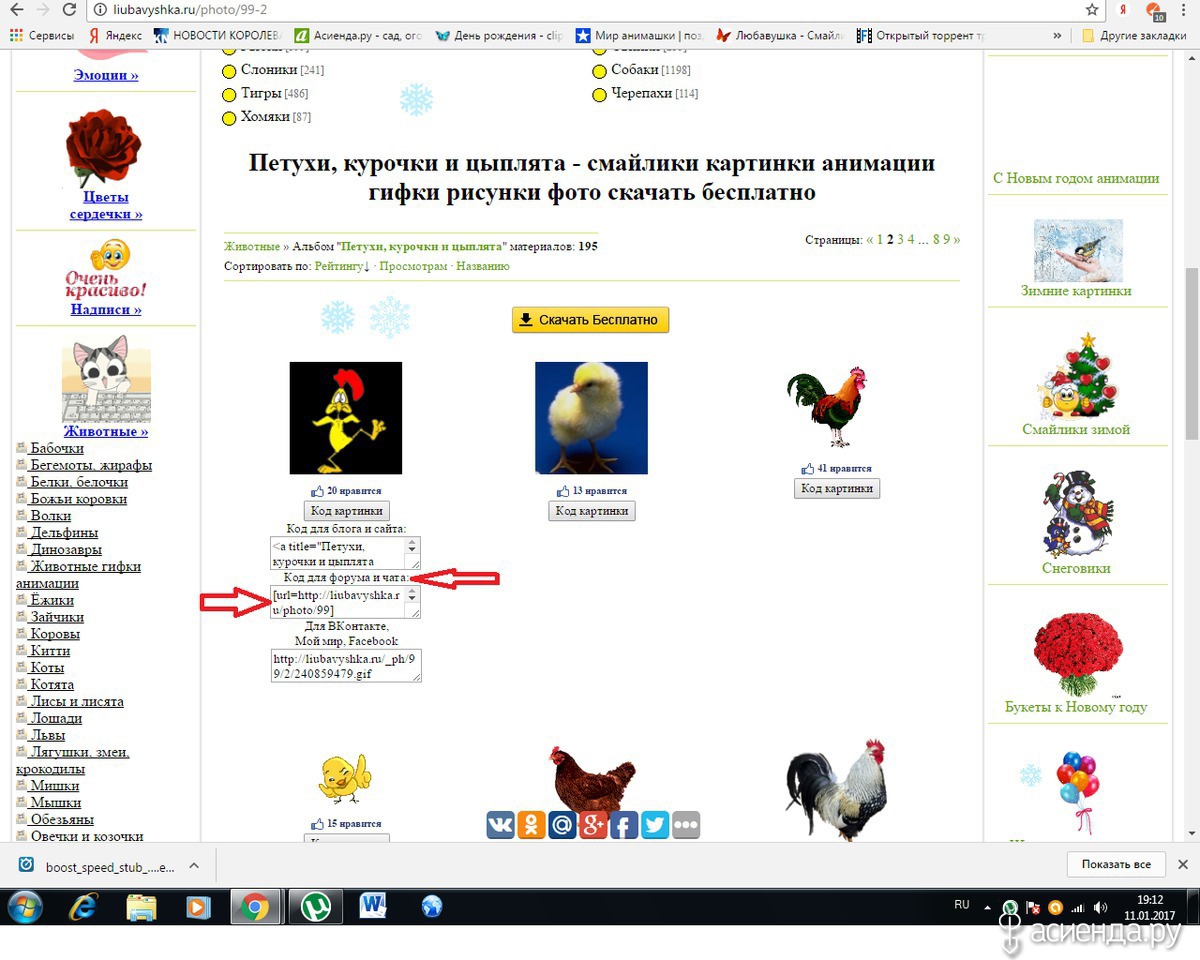The image size is (1200, 960).
Task: Sort by Названию
Action: [x=483, y=266]
